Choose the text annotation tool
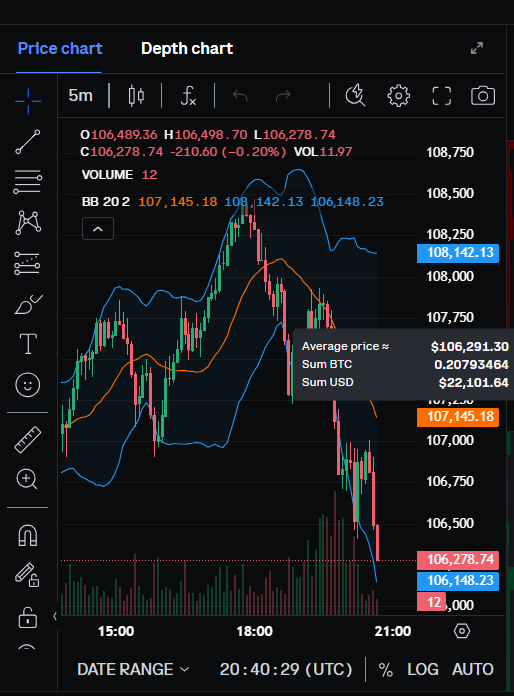 tap(28, 344)
